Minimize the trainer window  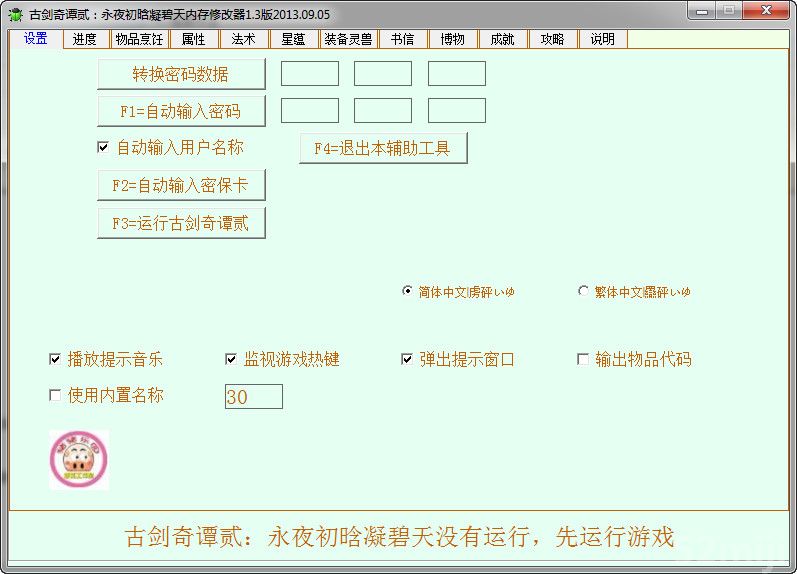point(702,11)
